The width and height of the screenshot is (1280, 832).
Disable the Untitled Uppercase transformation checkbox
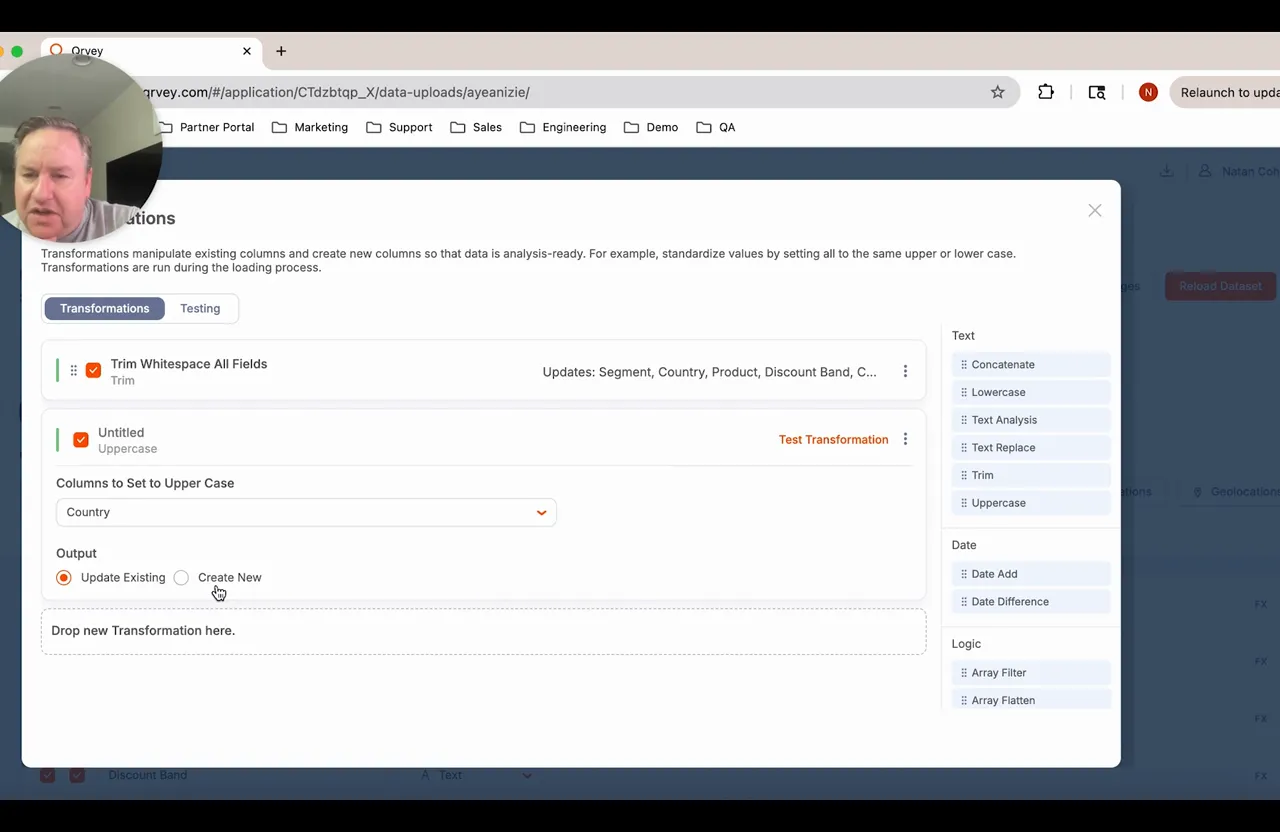81,440
